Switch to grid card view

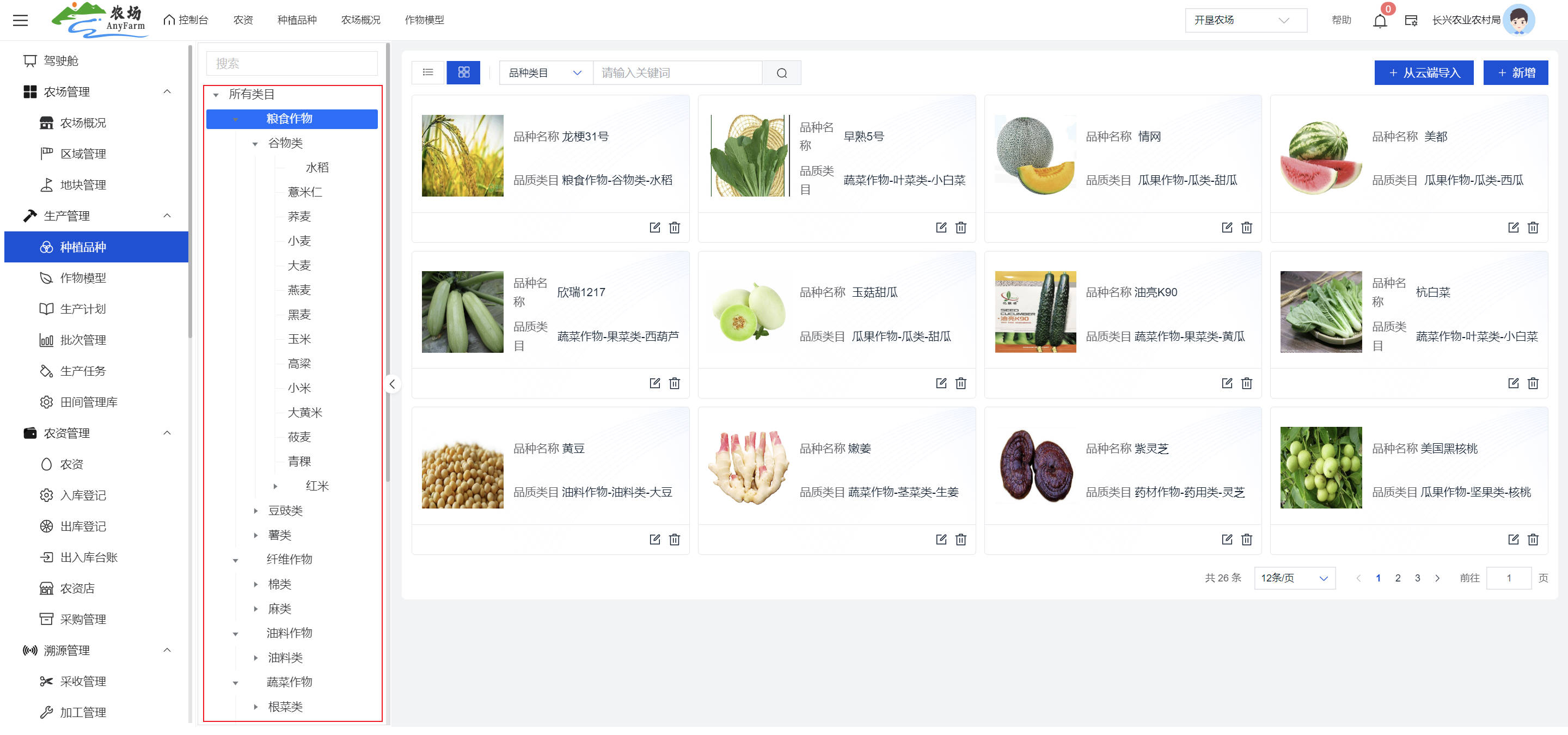click(x=463, y=72)
